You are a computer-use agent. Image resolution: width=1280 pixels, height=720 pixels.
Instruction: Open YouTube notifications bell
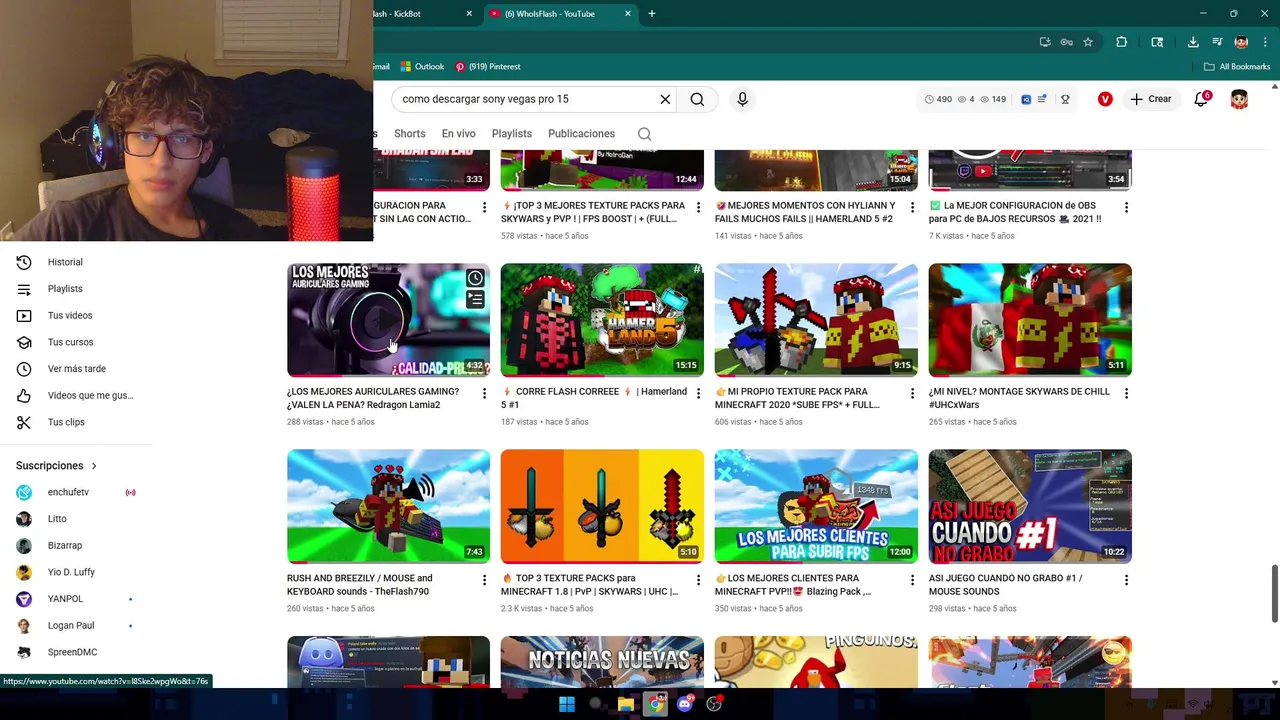click(x=1202, y=99)
